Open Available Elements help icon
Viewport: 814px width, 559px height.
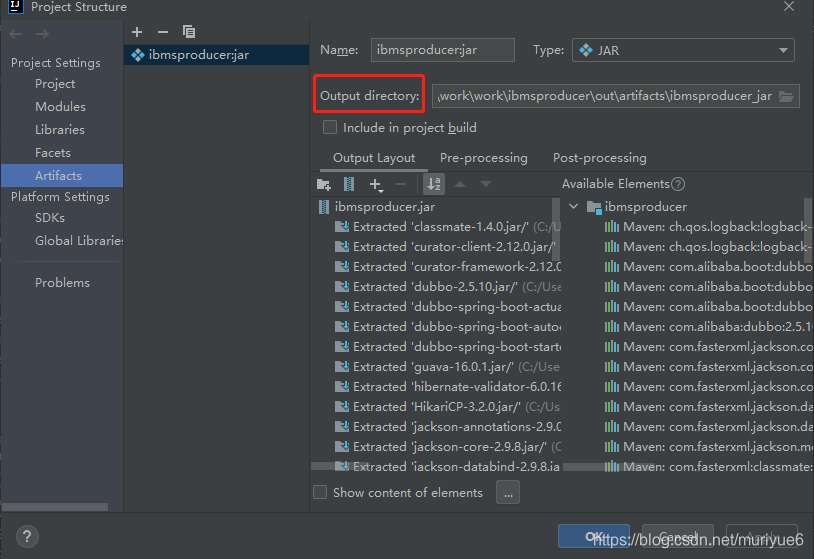[678, 184]
